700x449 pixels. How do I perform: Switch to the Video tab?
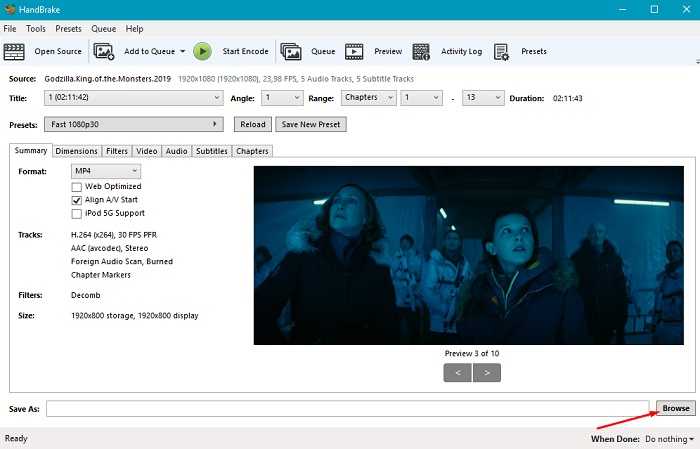click(146, 151)
